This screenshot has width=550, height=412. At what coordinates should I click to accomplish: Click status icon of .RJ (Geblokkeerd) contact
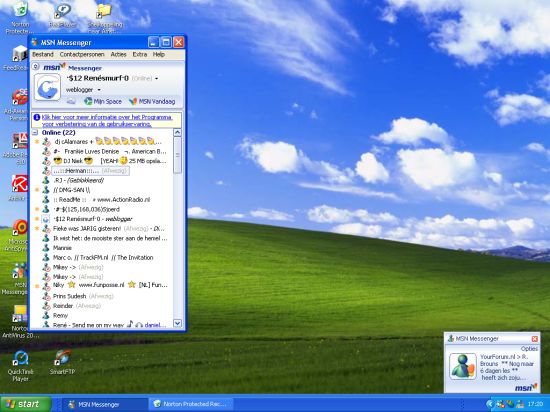pyautogui.click(x=46, y=181)
